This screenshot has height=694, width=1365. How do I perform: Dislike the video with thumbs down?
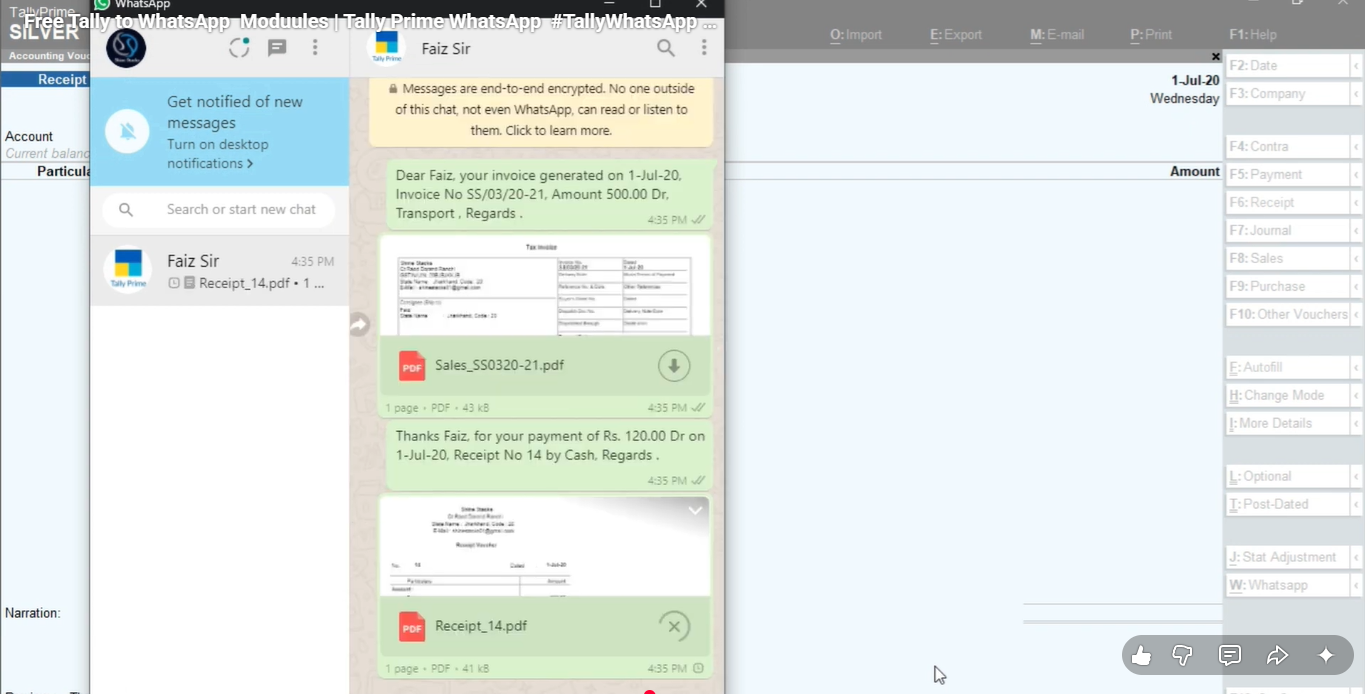1183,656
